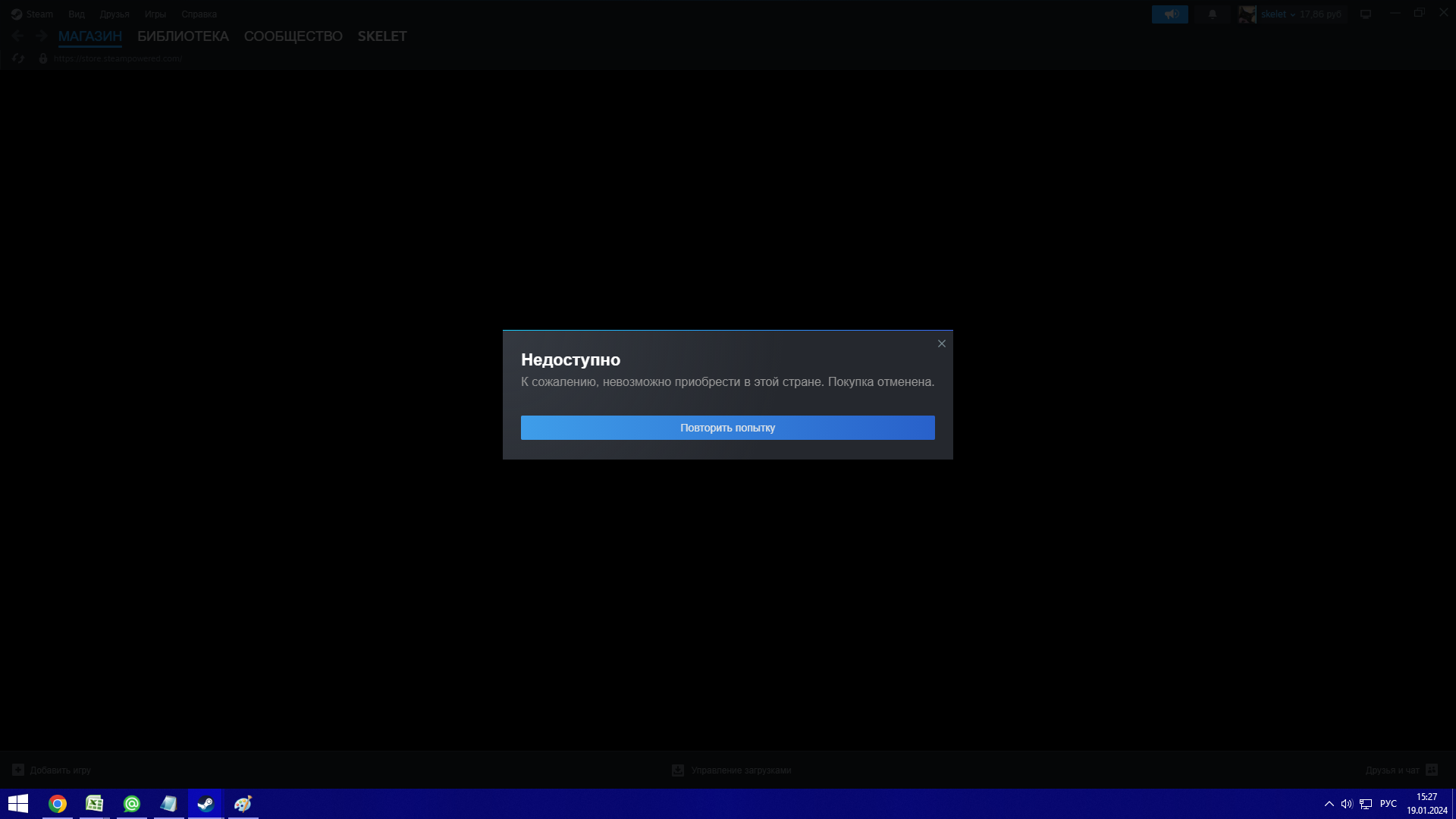Switch to the СООБЩЕСТВО tab
1456x819 pixels.
(293, 36)
